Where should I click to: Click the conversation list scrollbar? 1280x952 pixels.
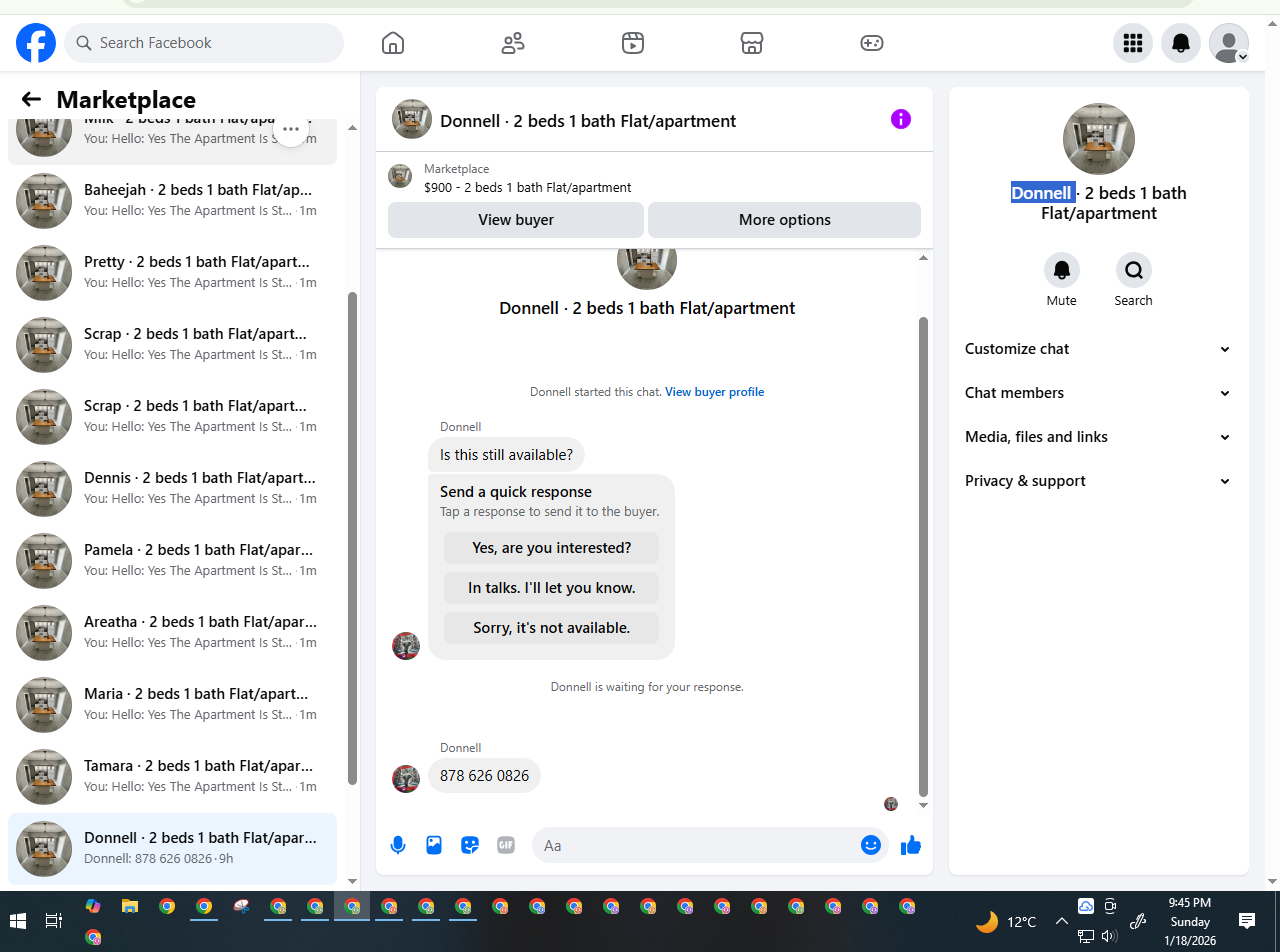(x=352, y=538)
